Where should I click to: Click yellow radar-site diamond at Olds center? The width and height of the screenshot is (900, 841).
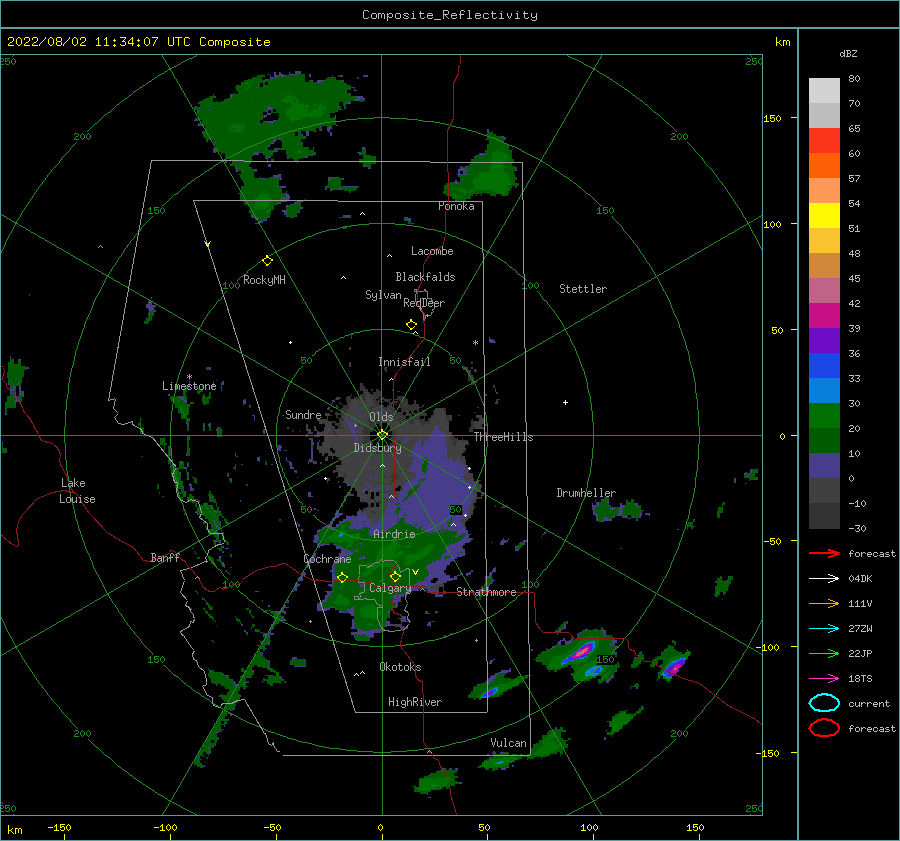click(x=382, y=435)
